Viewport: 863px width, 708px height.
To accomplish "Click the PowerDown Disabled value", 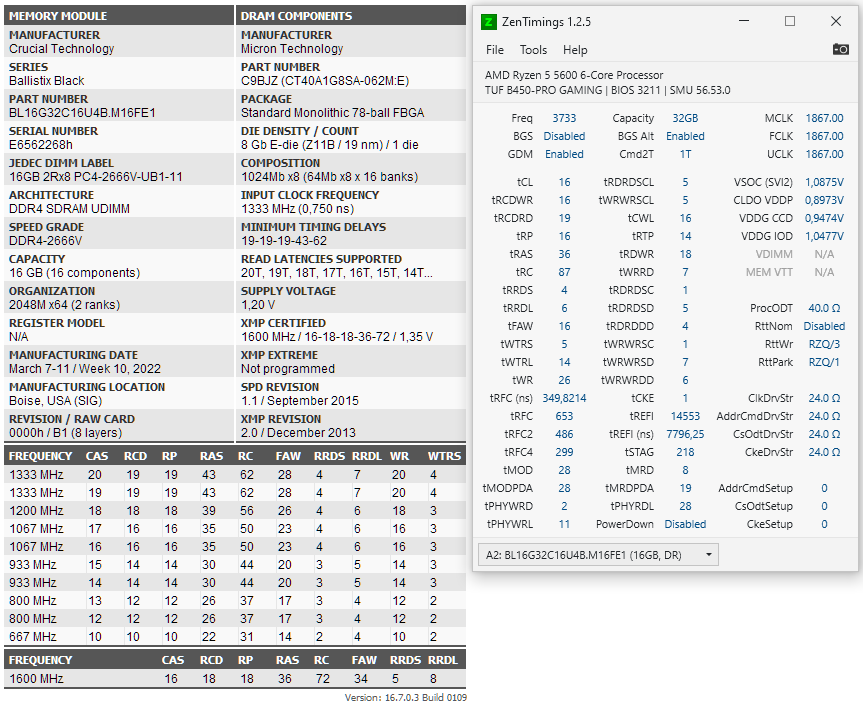I will pos(685,525).
